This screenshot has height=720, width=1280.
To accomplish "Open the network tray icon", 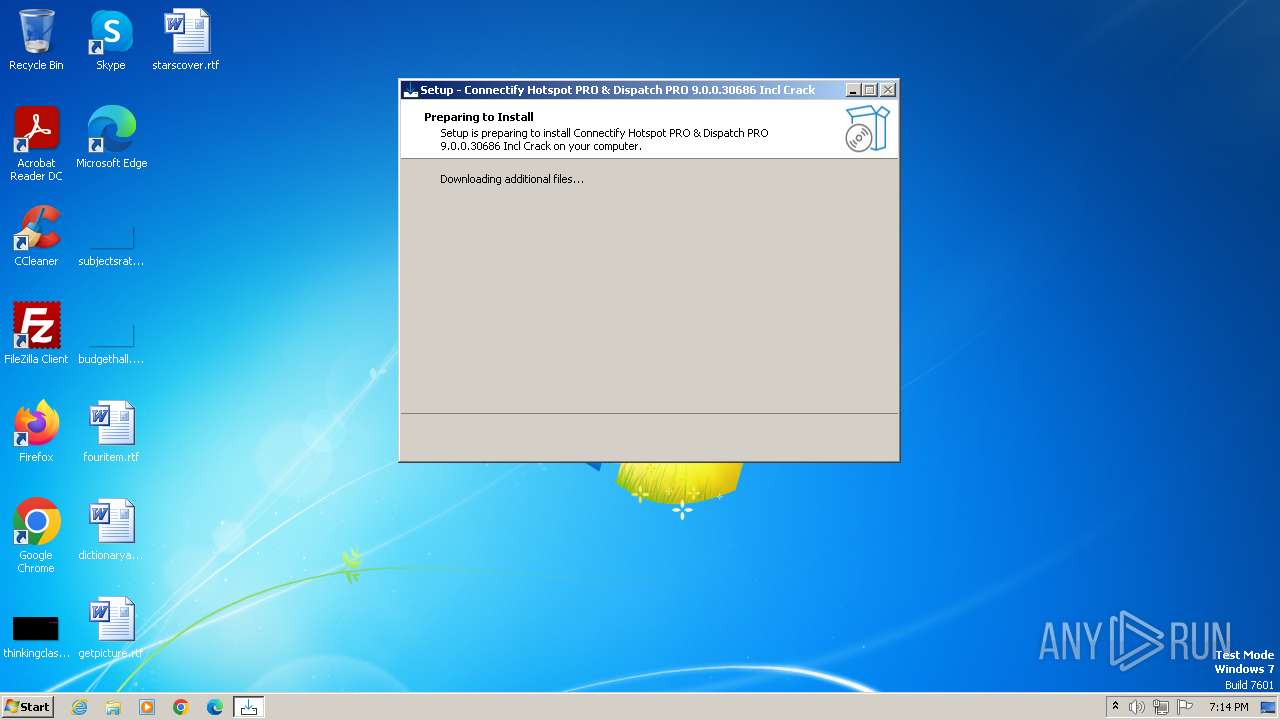I will click(x=1161, y=707).
